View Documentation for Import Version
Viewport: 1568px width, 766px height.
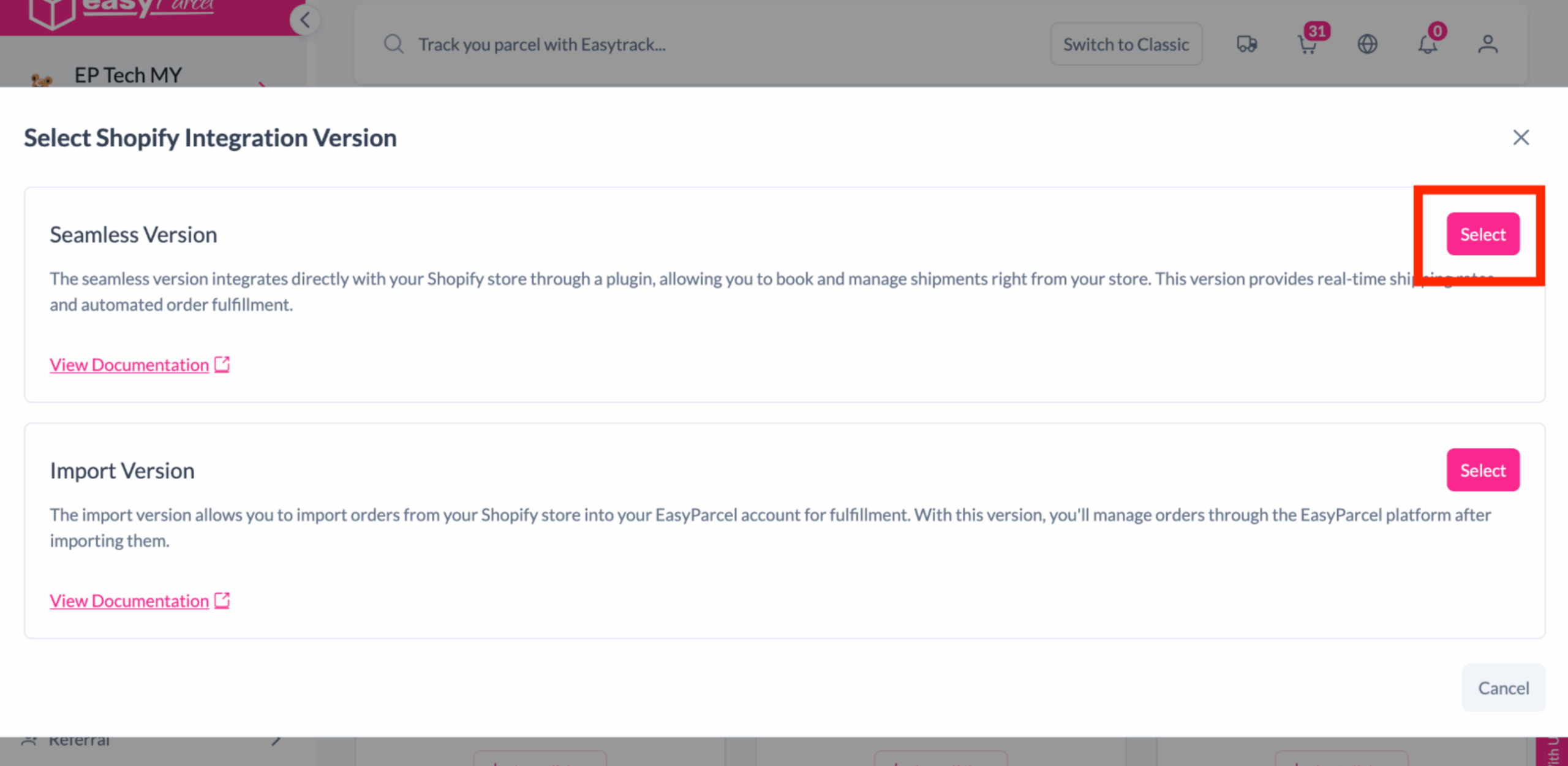(128, 601)
